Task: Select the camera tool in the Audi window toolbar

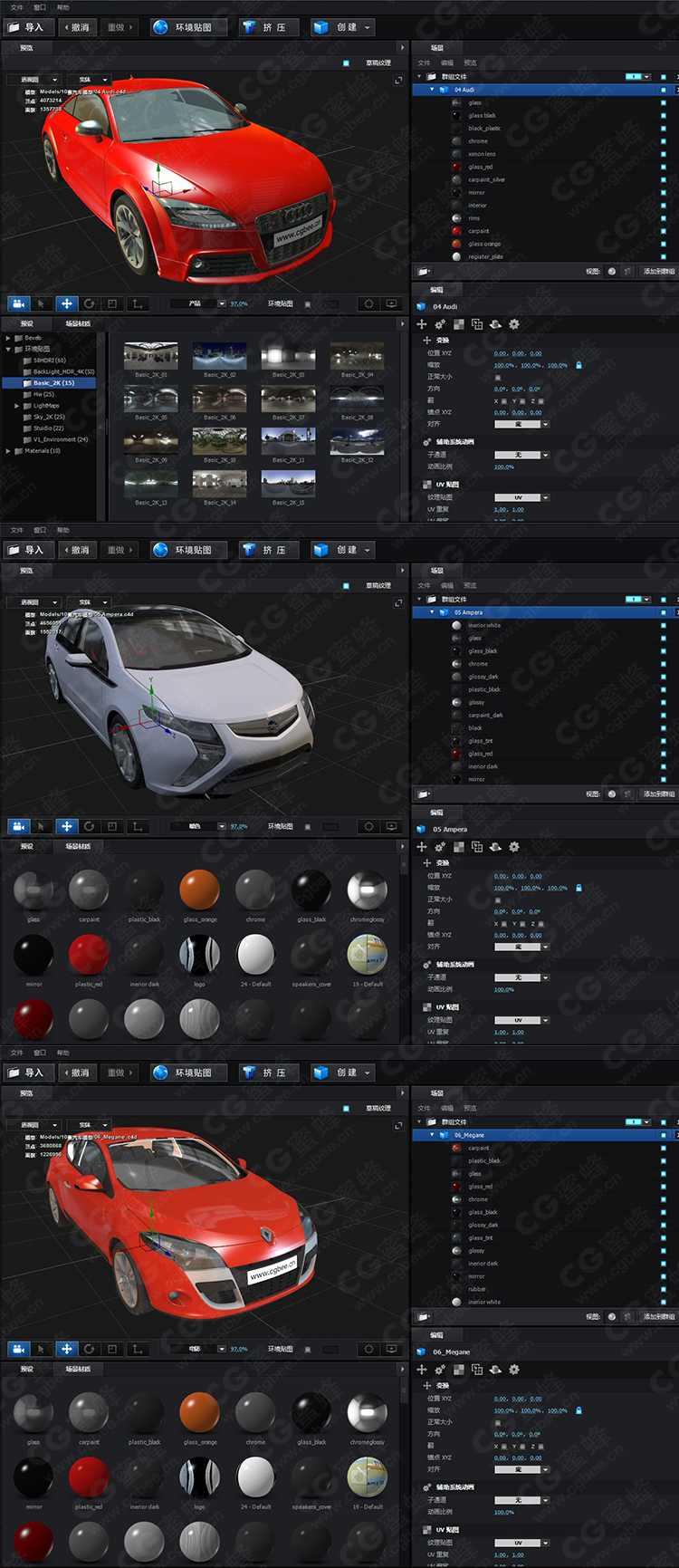Action: pyautogui.click(x=19, y=303)
